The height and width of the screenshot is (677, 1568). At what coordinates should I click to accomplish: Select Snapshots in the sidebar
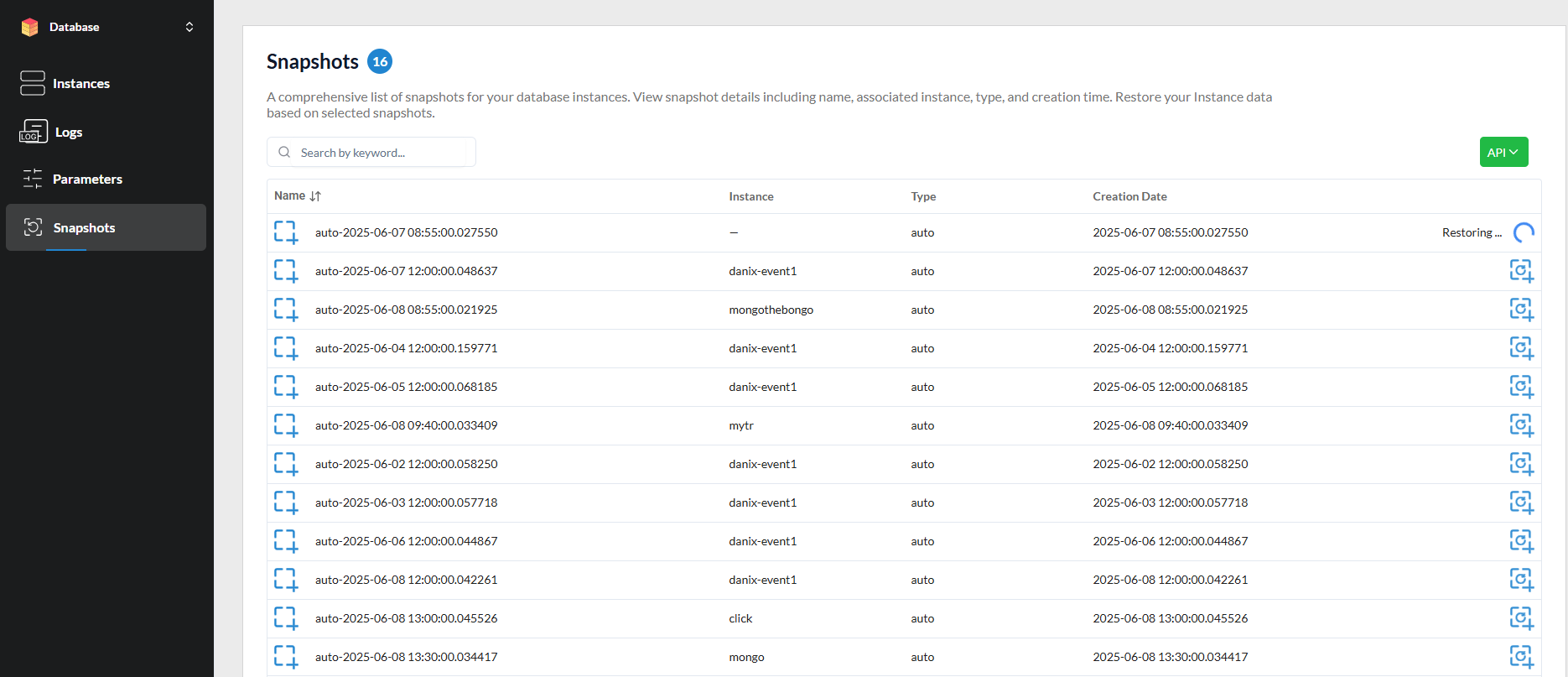[x=84, y=228]
